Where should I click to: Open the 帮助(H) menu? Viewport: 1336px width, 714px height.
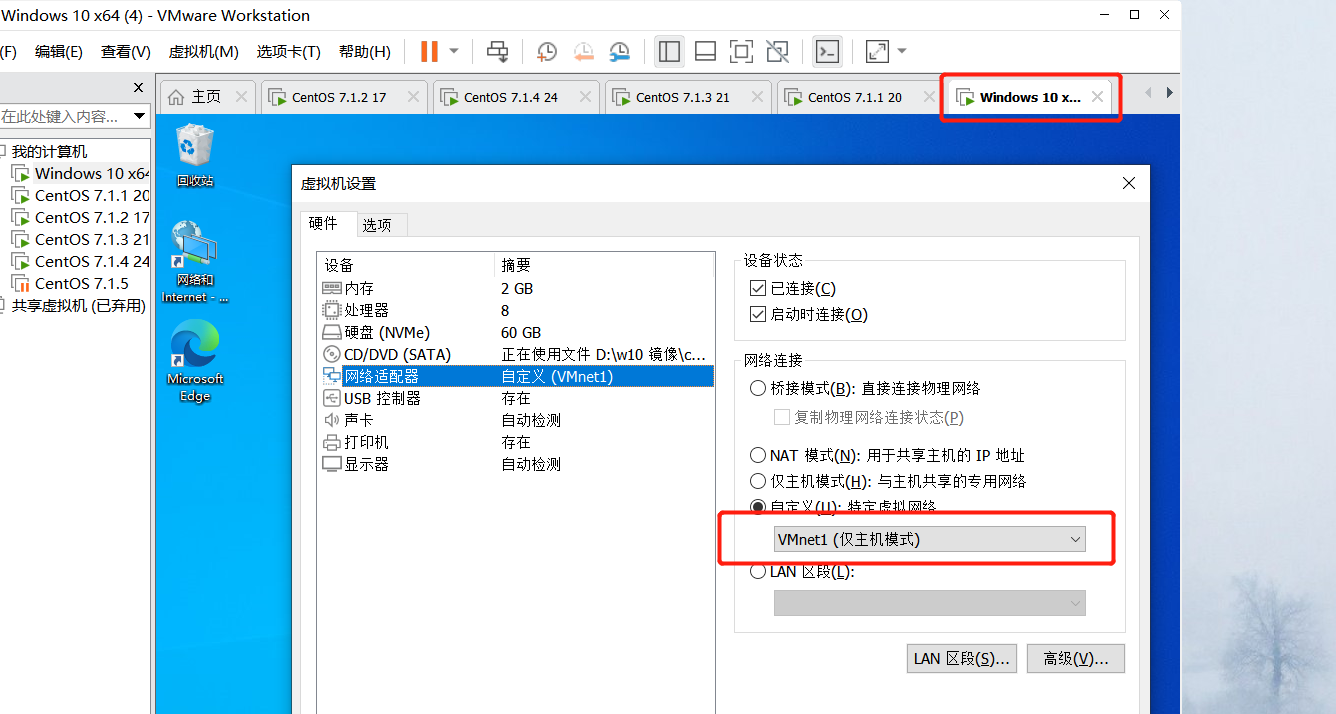coord(365,51)
